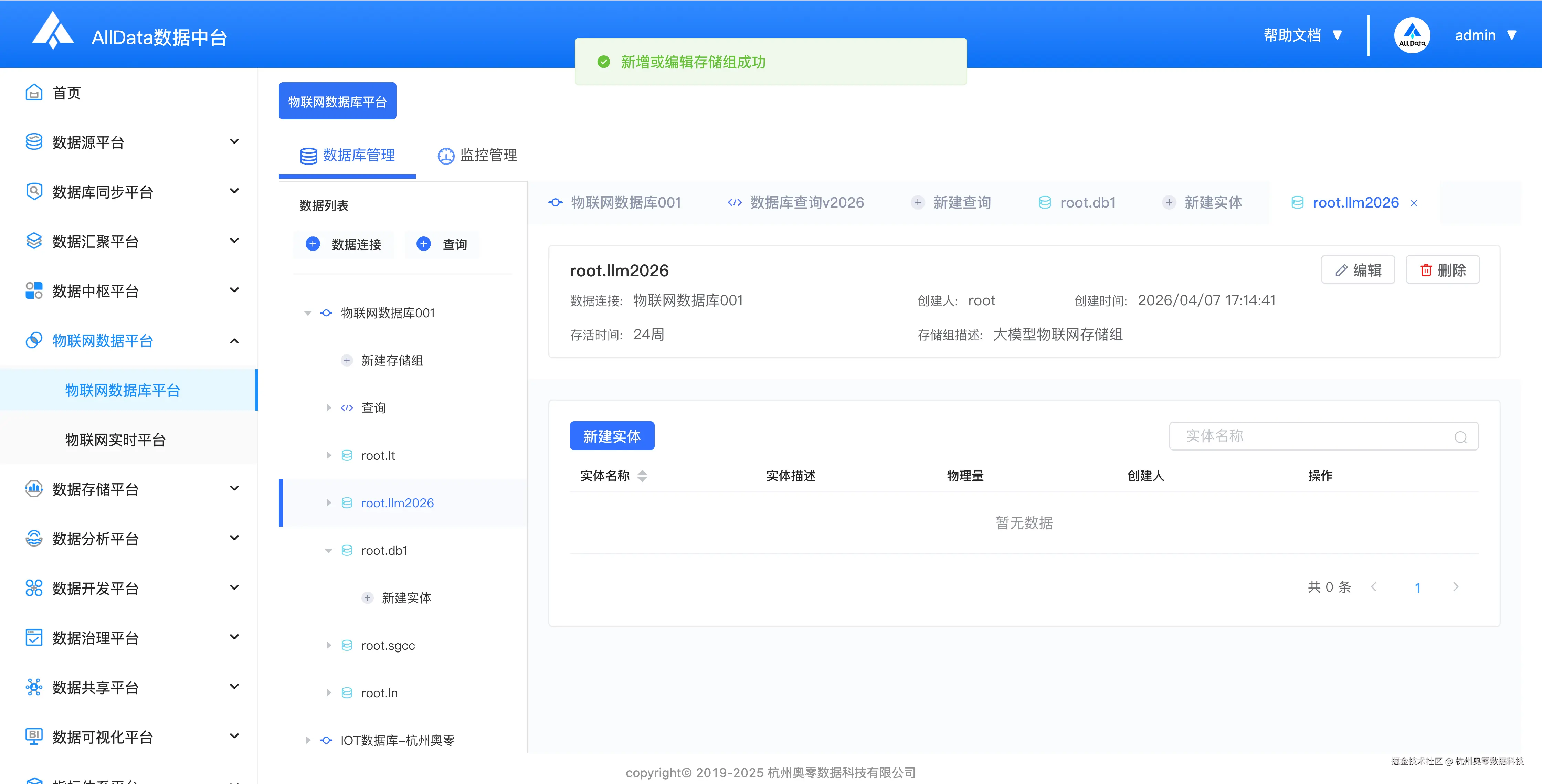Click the blue 新建实体 button

(x=611, y=436)
